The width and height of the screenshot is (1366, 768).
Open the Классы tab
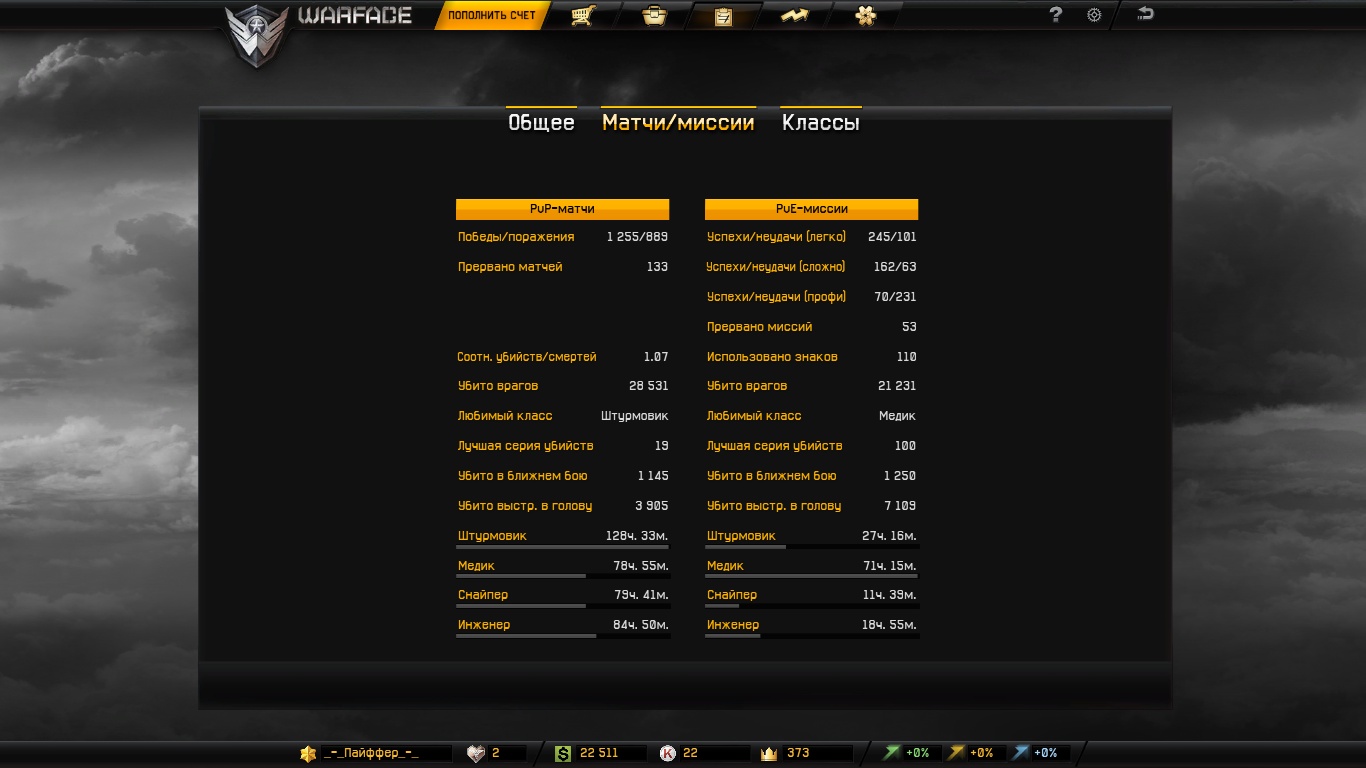[820, 122]
